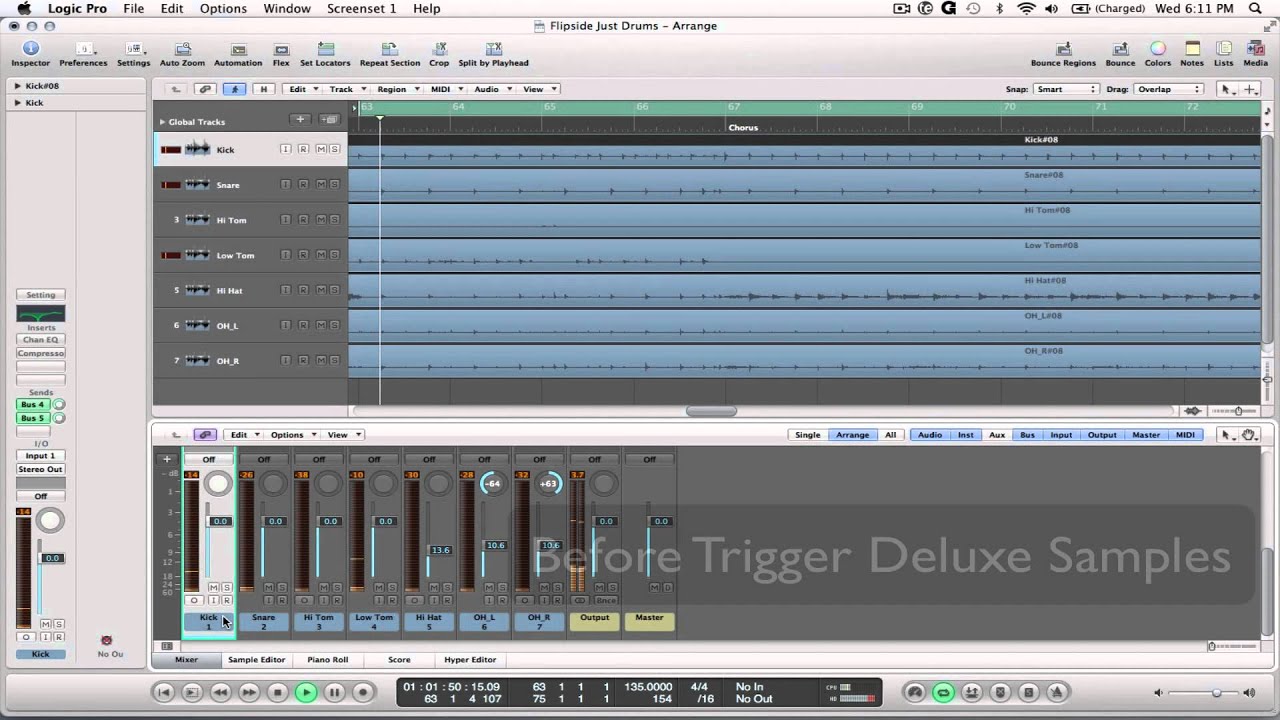Select the Single mixer view button

[x=807, y=435]
